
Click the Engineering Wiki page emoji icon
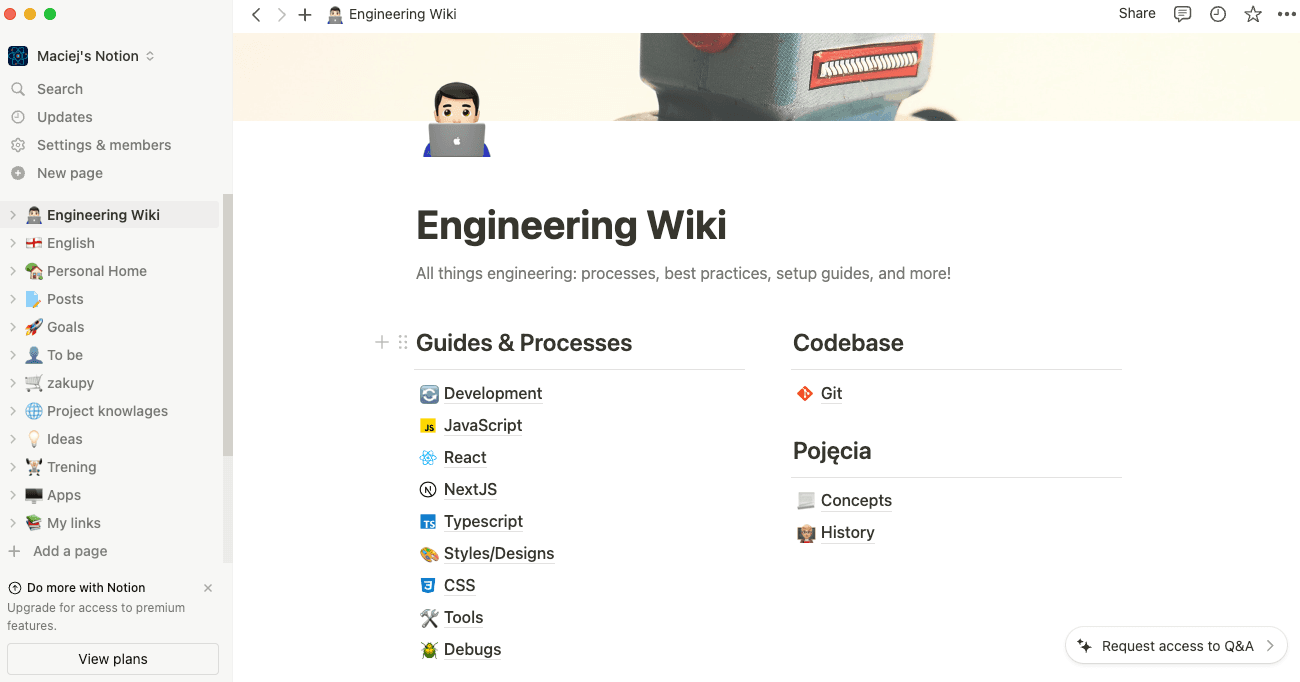click(x=457, y=120)
